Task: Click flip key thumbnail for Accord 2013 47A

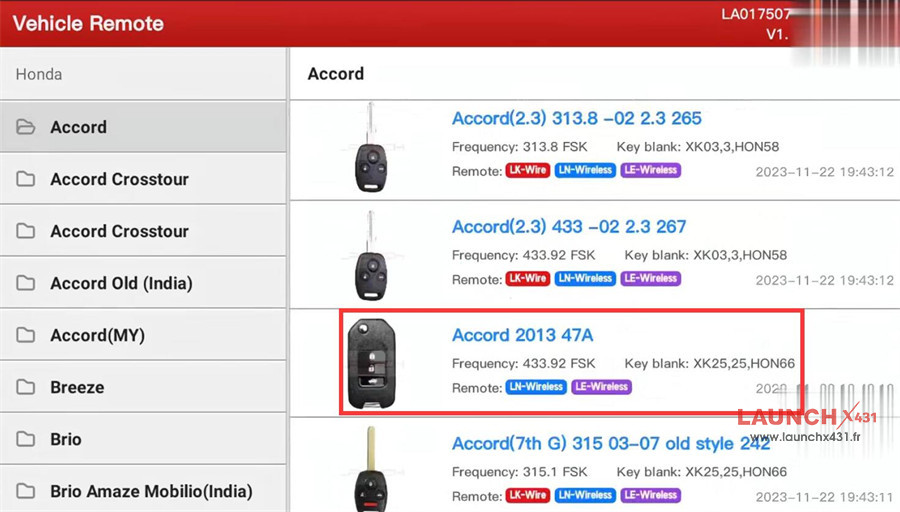Action: [371, 363]
